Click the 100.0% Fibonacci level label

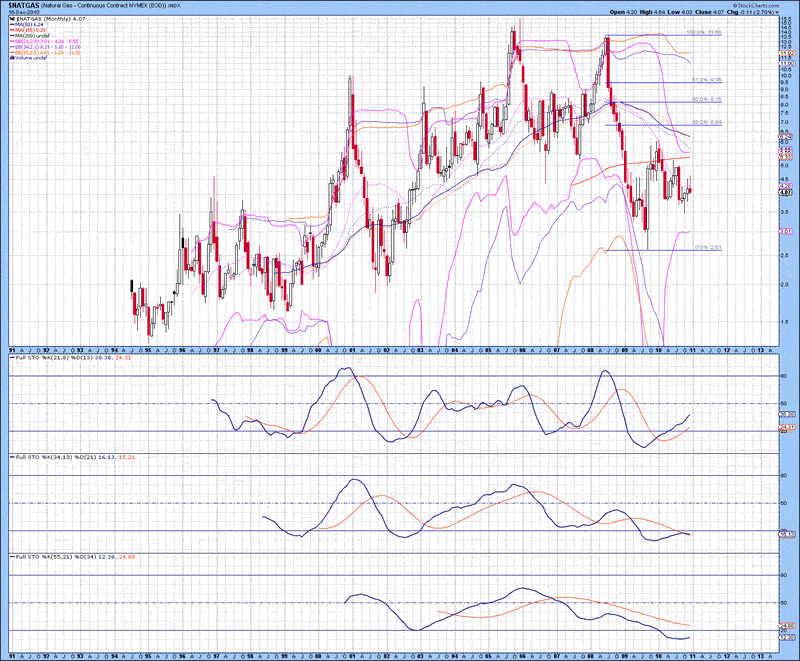(x=705, y=32)
